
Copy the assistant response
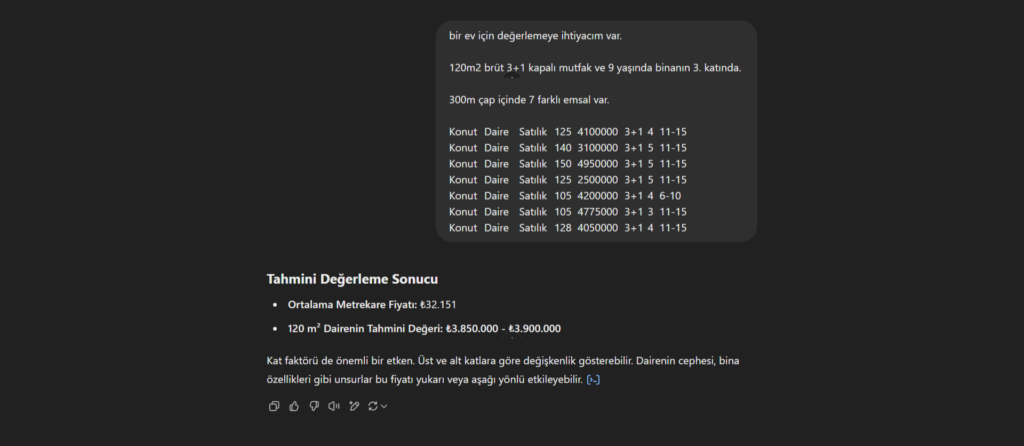[x=274, y=406]
